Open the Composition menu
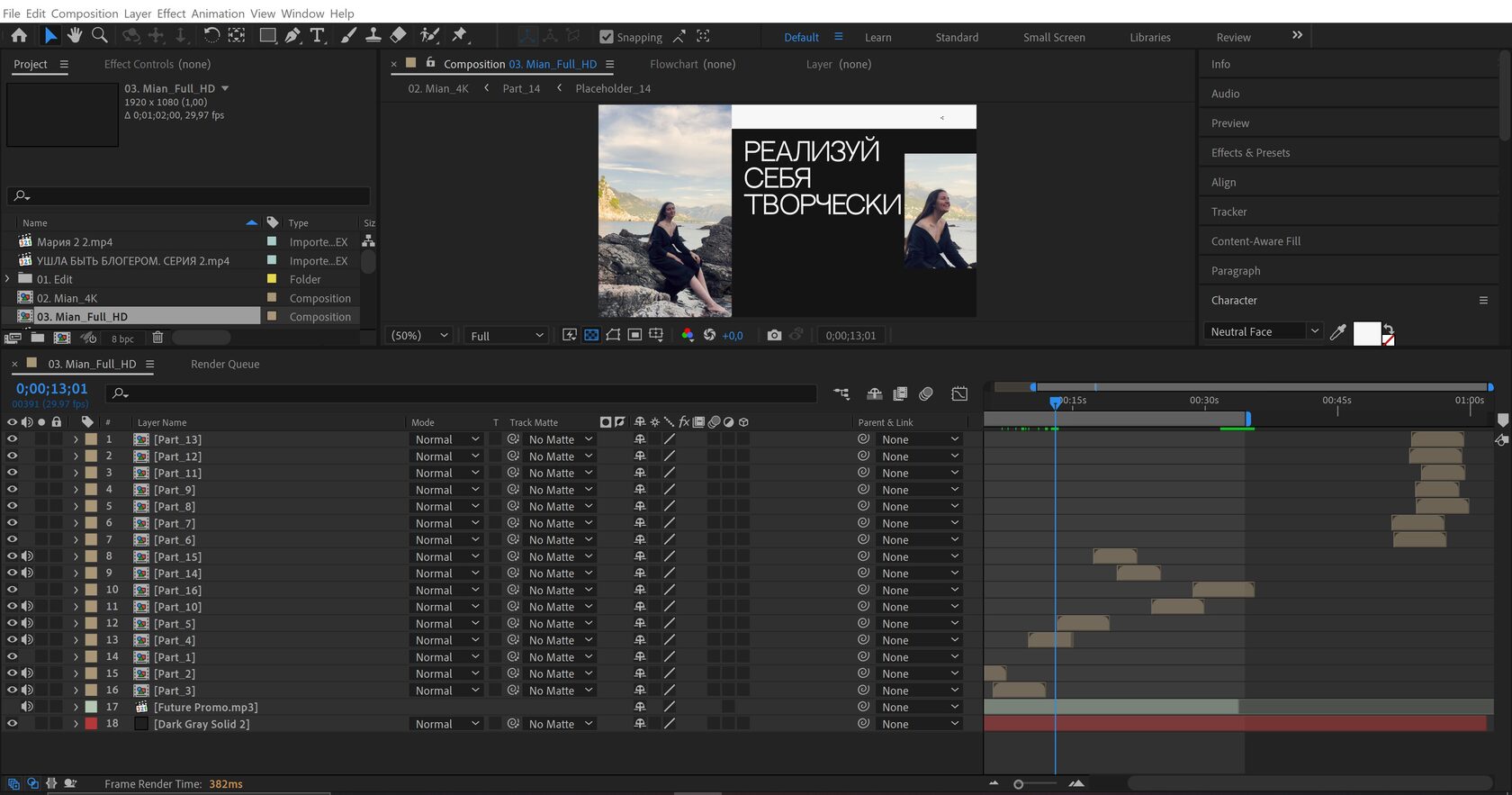This screenshot has width=1512, height=795. pyautogui.click(x=84, y=14)
